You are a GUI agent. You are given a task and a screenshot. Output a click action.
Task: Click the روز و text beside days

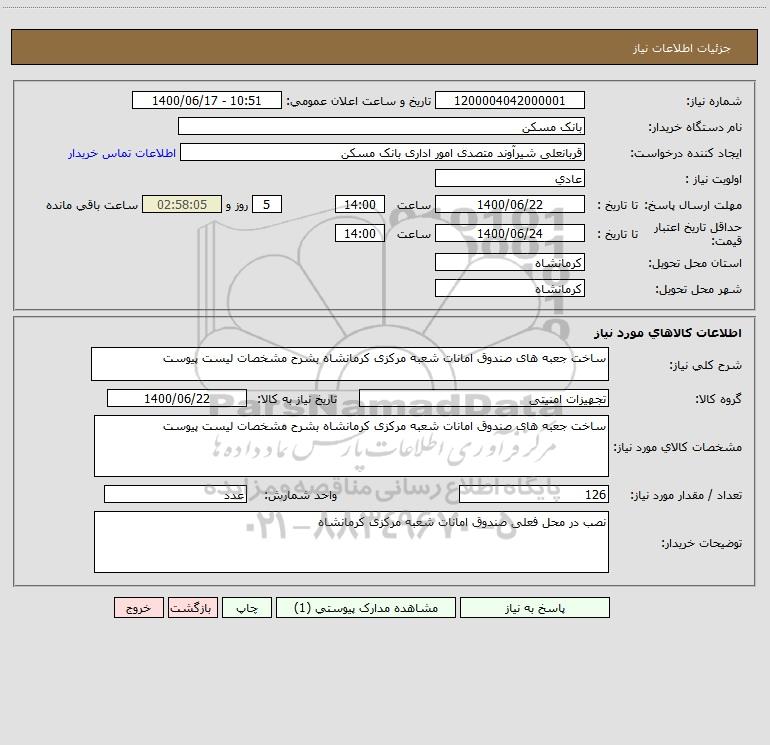pyautogui.click(x=237, y=205)
